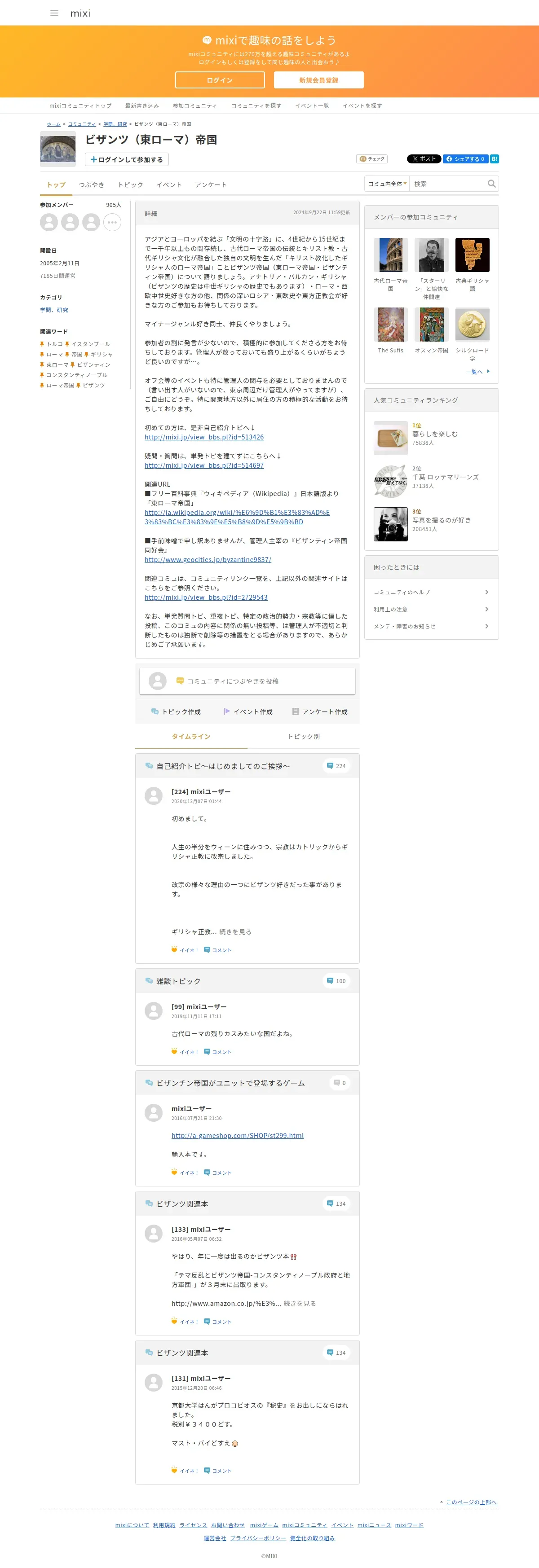Viewport: 539px width, 1568px height.
Task: Click the イベント作成 flag icon
Action: (227, 712)
